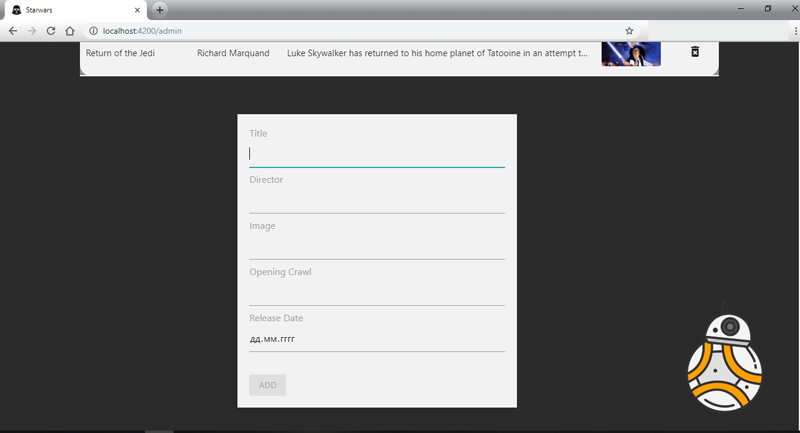Select the text 'Return of the Jedi'

[x=120, y=53]
